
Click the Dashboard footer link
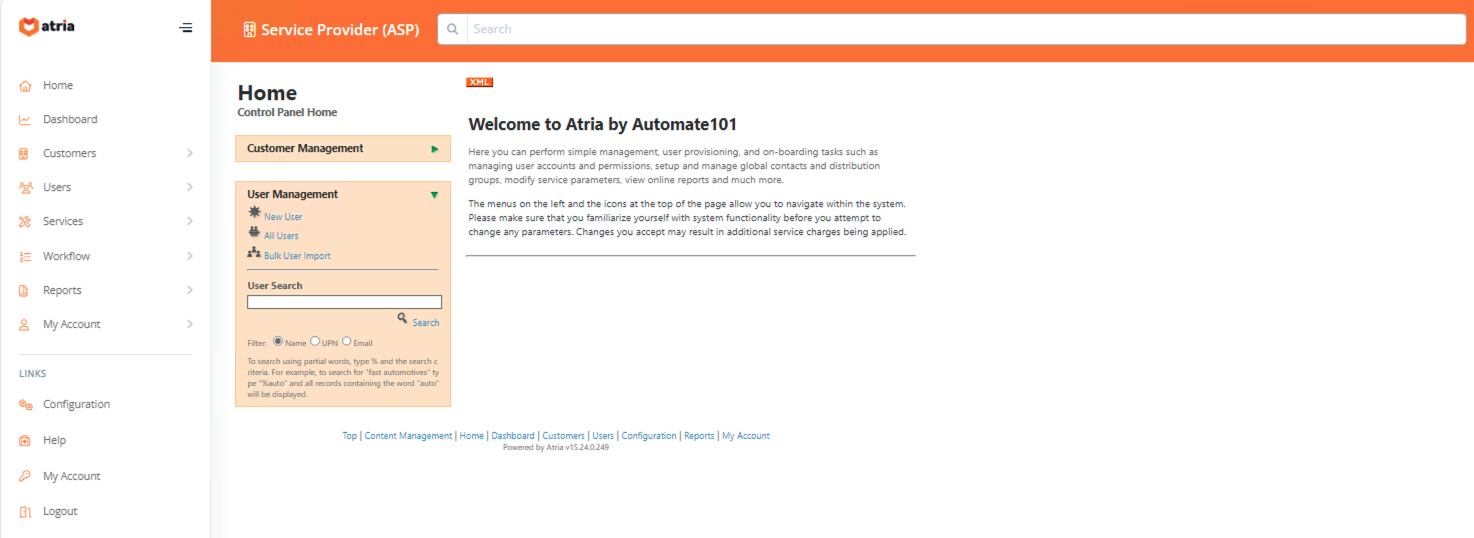513,436
